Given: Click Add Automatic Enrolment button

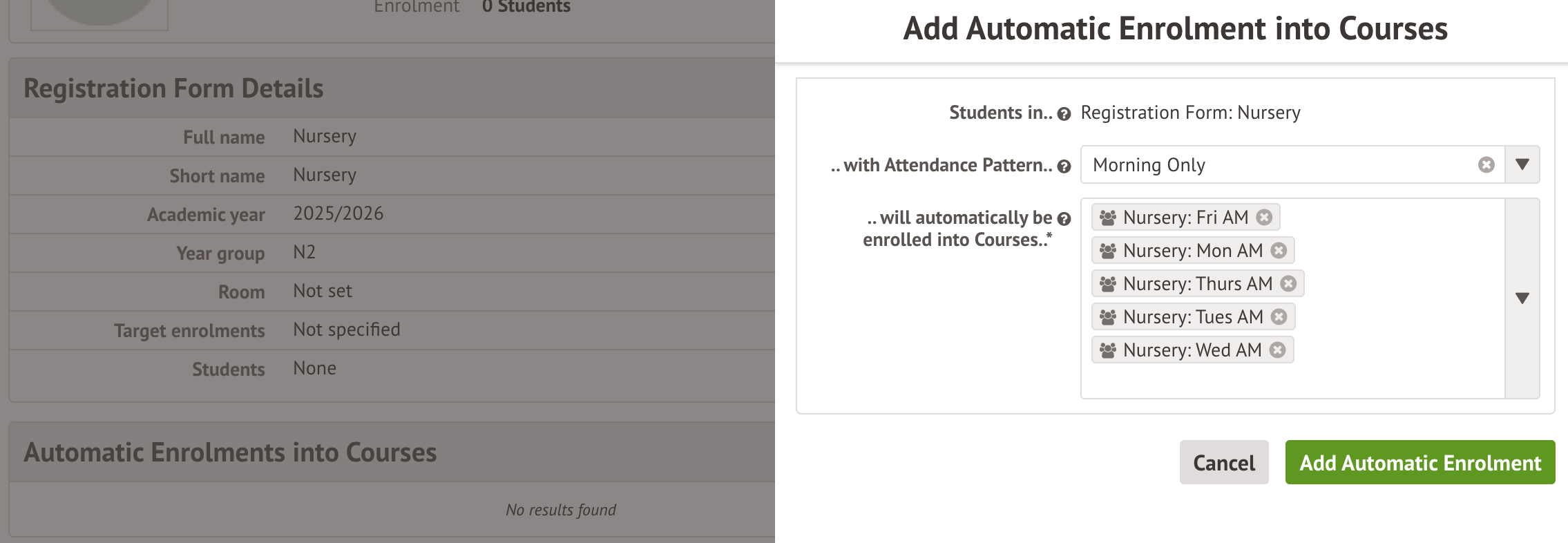Looking at the screenshot, I should [x=1419, y=462].
